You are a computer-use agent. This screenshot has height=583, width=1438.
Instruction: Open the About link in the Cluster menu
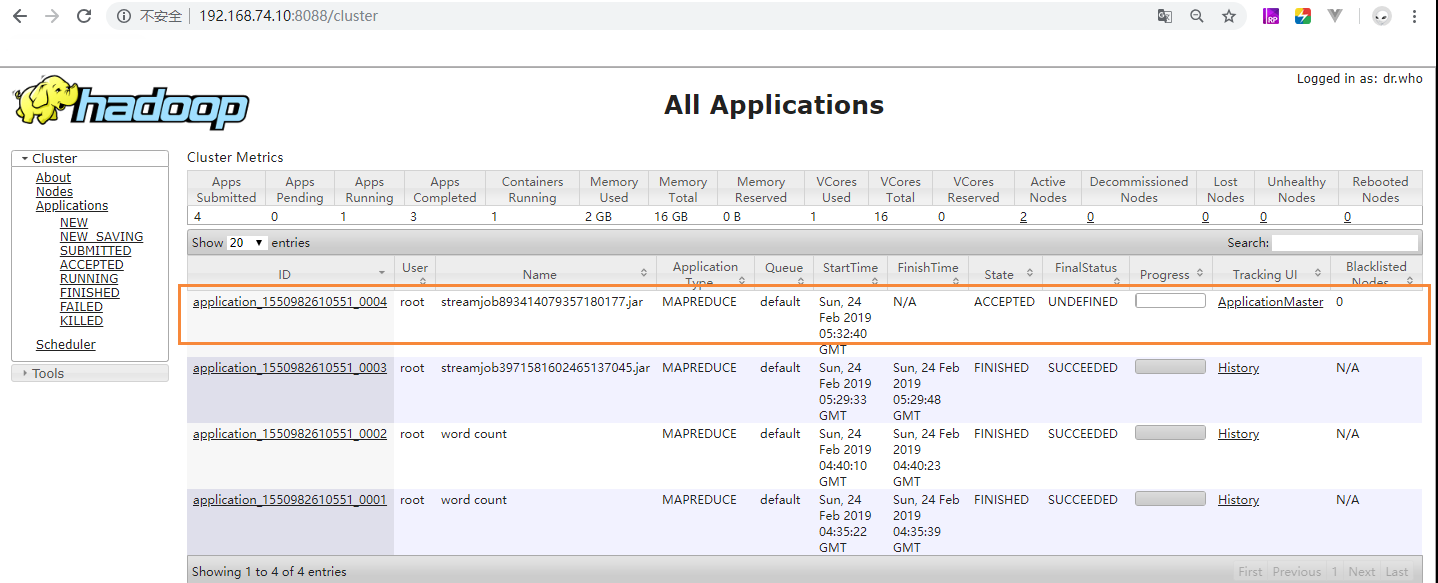(x=53, y=178)
